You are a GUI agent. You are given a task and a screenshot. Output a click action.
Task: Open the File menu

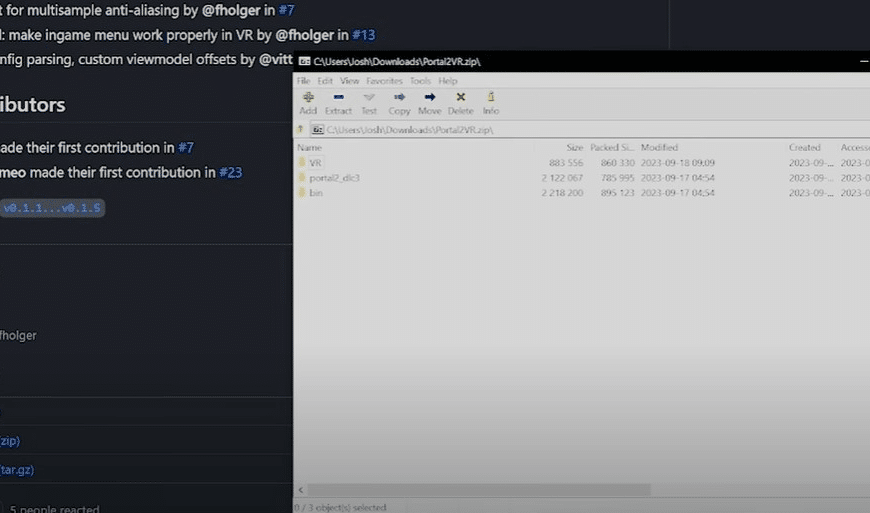click(x=303, y=81)
